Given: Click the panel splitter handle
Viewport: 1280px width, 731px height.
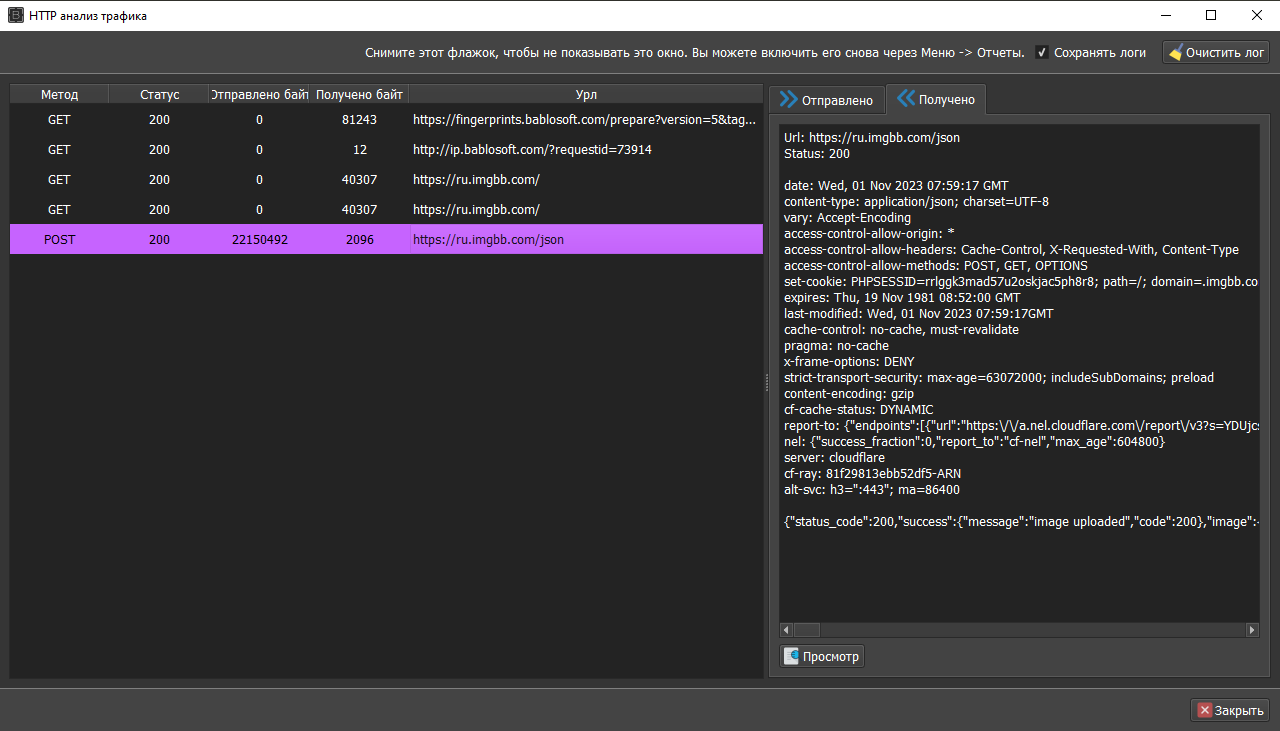Looking at the screenshot, I should pyautogui.click(x=766, y=382).
